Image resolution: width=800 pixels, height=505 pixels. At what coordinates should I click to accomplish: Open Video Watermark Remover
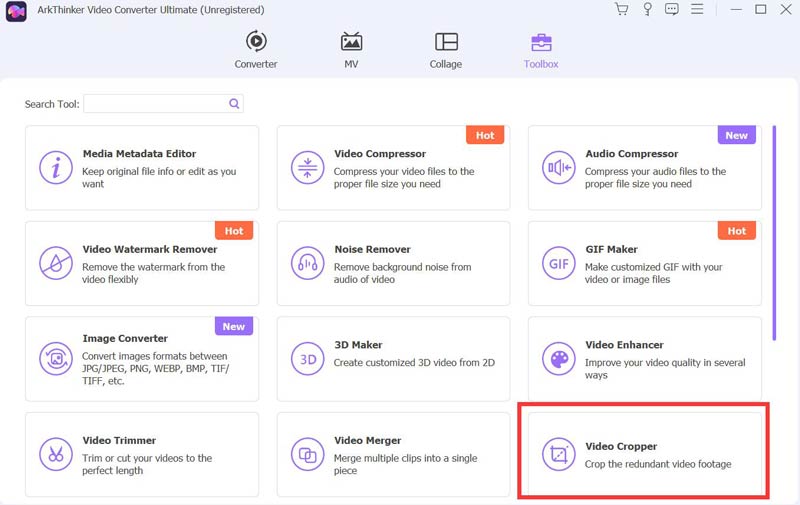tap(142, 263)
